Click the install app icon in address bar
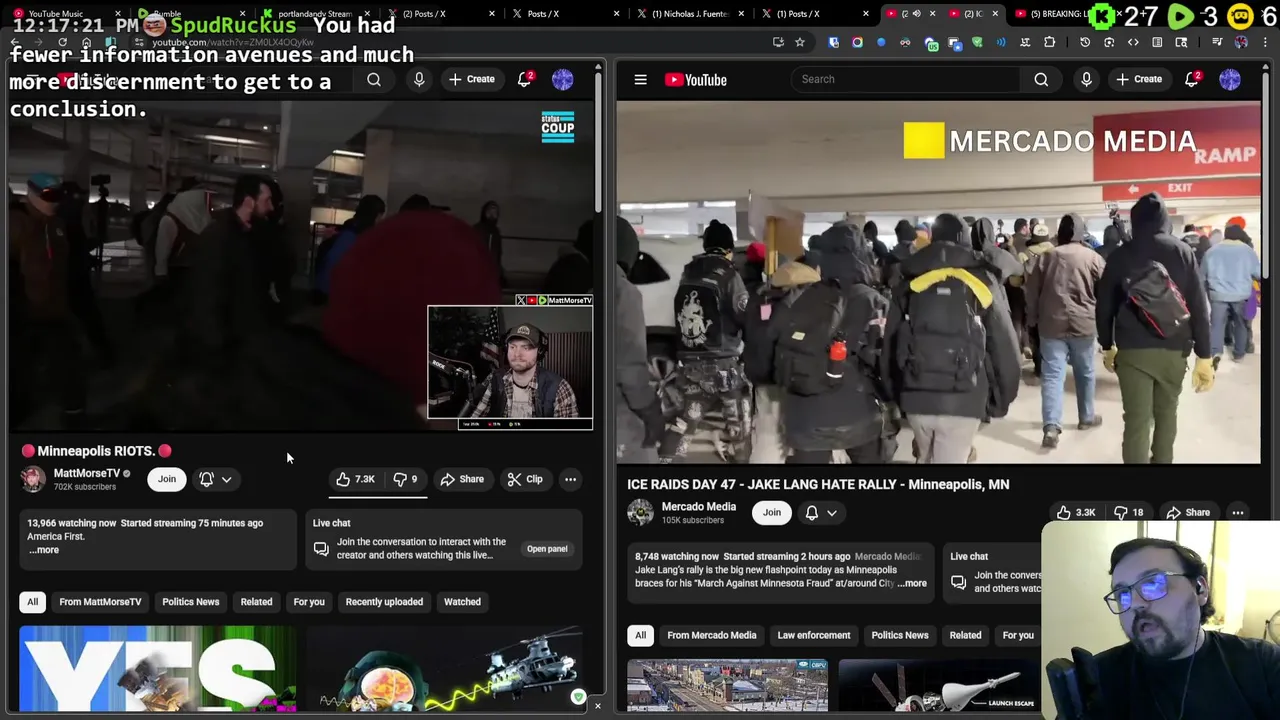The image size is (1280, 720). point(778,42)
